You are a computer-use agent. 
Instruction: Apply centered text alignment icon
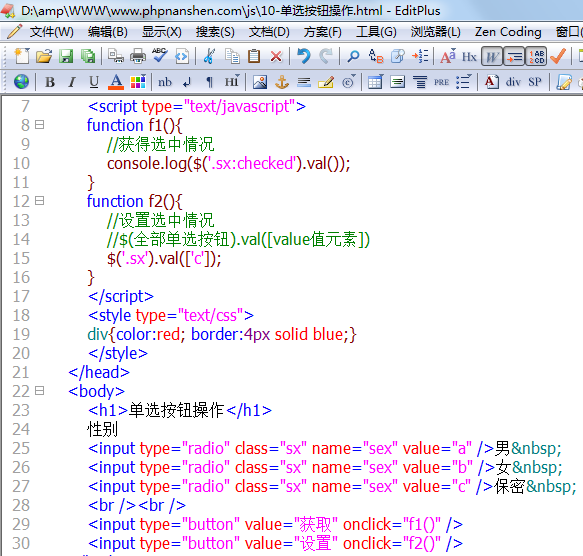click(420, 82)
